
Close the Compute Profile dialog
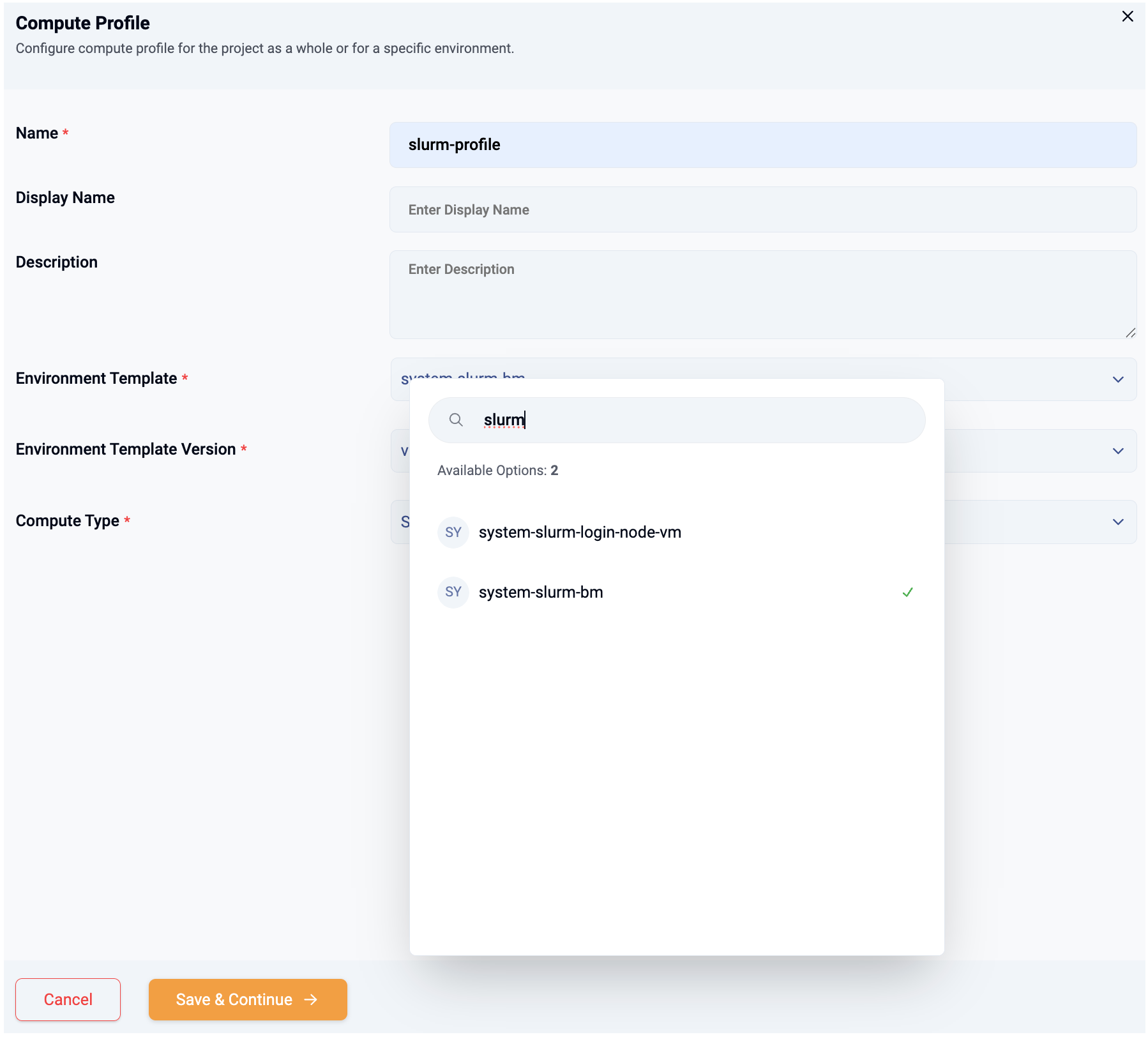pos(1128,17)
